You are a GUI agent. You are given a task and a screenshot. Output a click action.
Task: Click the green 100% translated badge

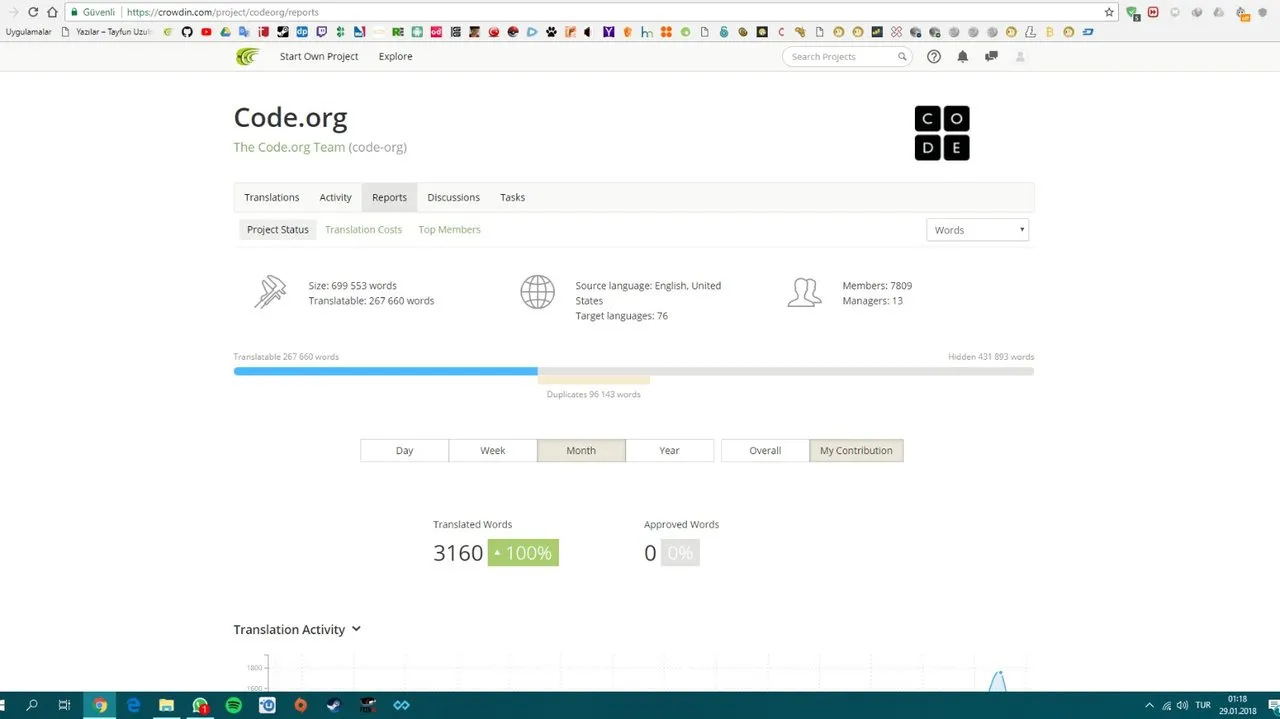coord(523,553)
